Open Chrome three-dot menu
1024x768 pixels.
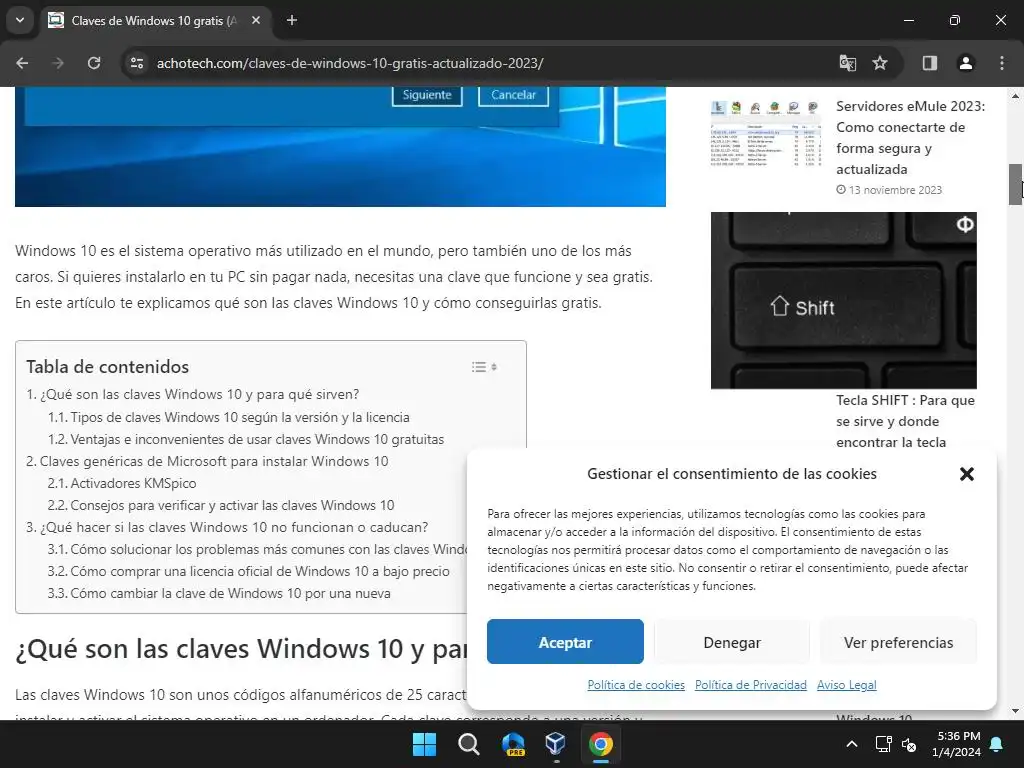1002,63
